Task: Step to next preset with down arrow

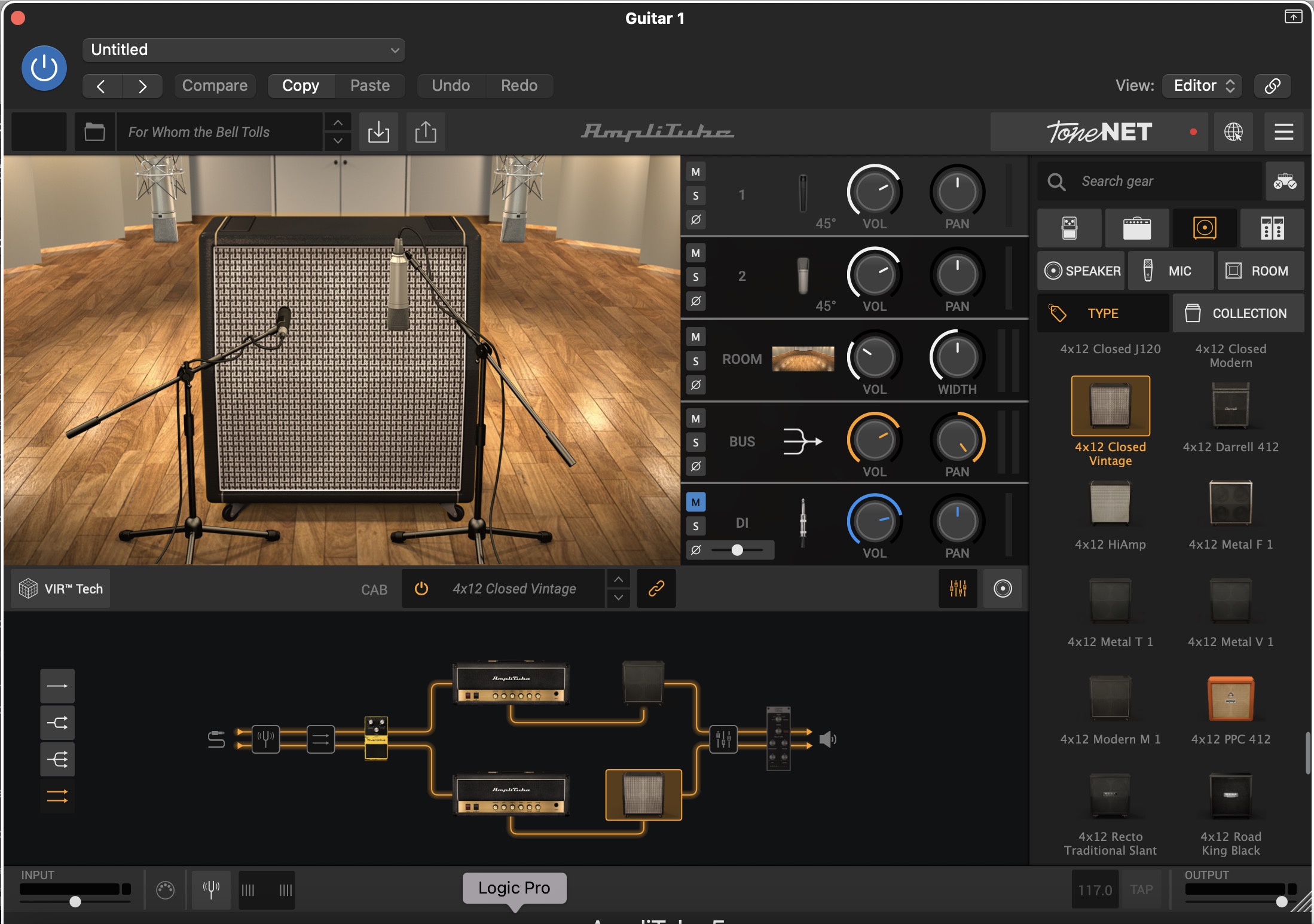Action: pos(338,141)
